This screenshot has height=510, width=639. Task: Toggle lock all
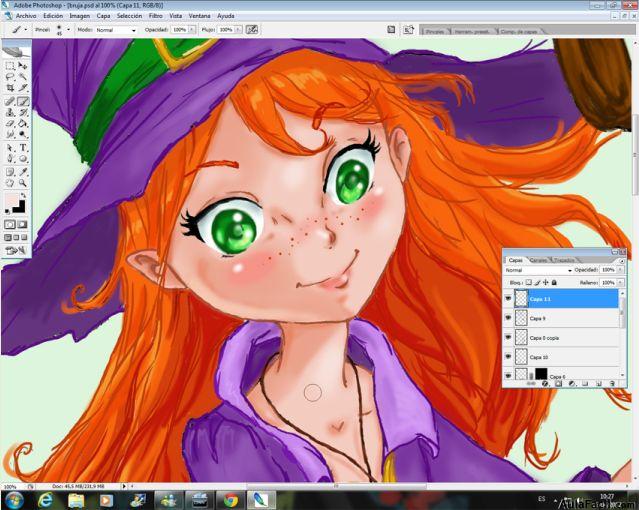554,282
